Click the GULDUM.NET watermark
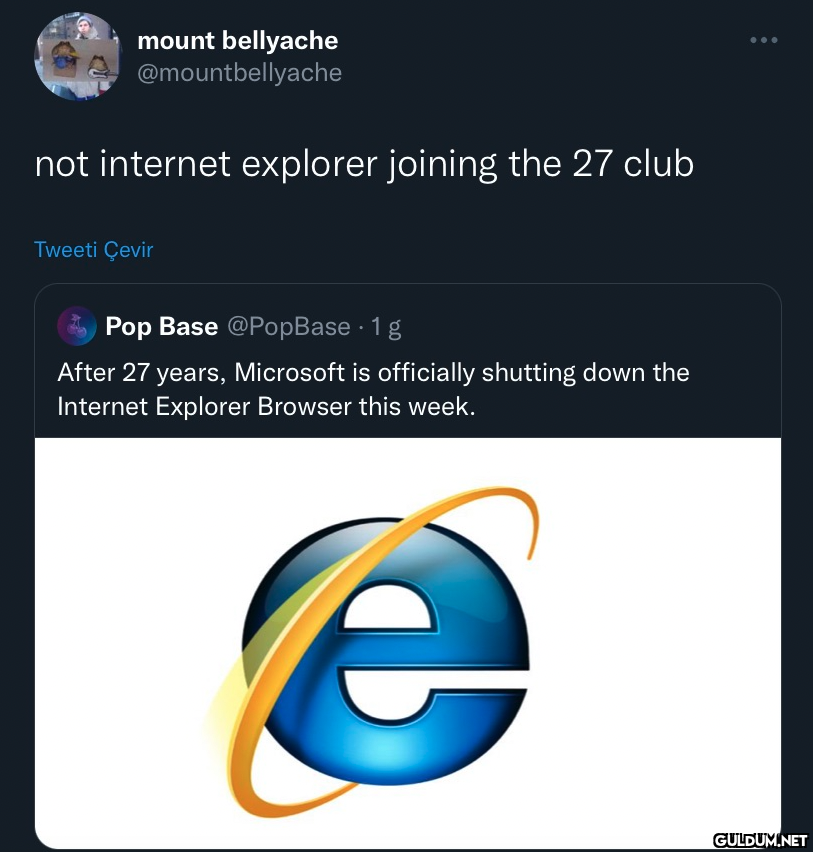The width and height of the screenshot is (813, 852). pyautogui.click(x=761, y=840)
